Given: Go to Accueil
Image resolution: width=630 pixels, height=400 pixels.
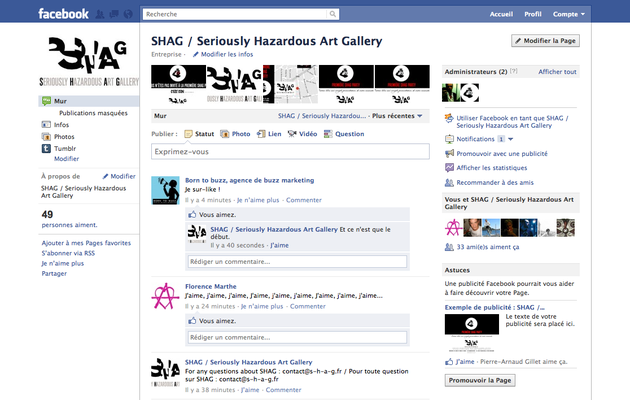Looking at the screenshot, I should pos(501,14).
